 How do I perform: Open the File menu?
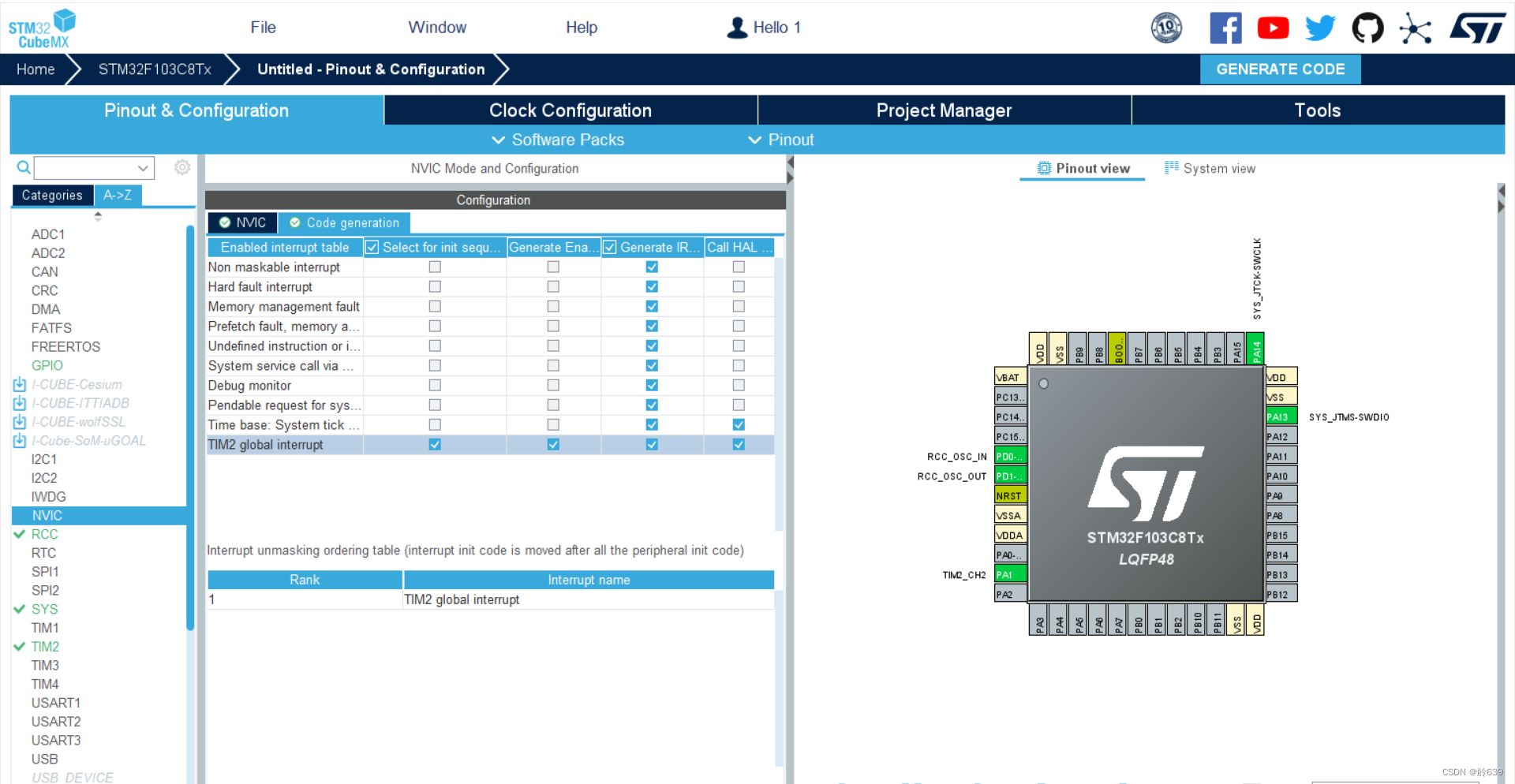(263, 28)
